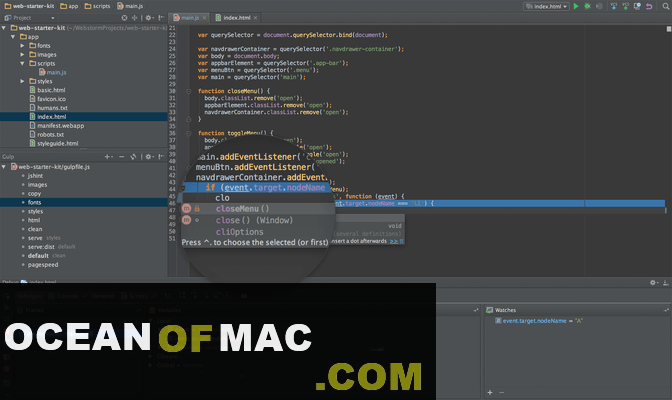Run index.html with the green play button
The height and width of the screenshot is (400, 672).
click(x=576, y=6)
